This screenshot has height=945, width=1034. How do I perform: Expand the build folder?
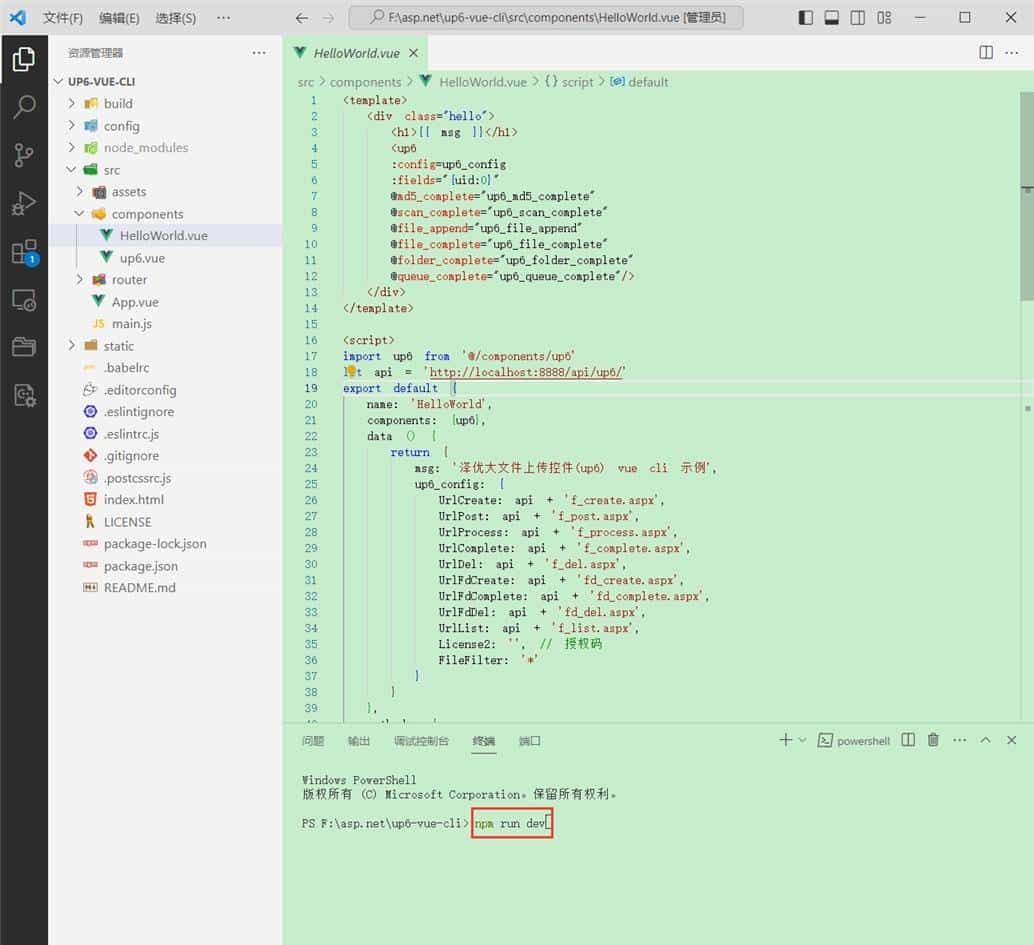pyautogui.click(x=117, y=103)
